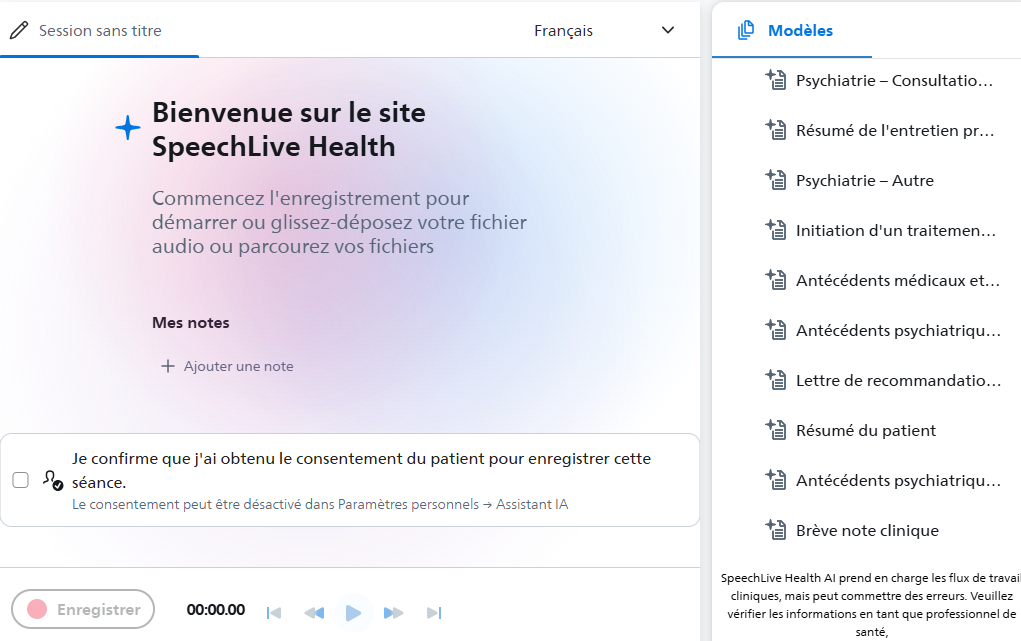
Task: Click the 'Bienvenue sur le site SpeechLive Health' heading
Action: coord(288,129)
